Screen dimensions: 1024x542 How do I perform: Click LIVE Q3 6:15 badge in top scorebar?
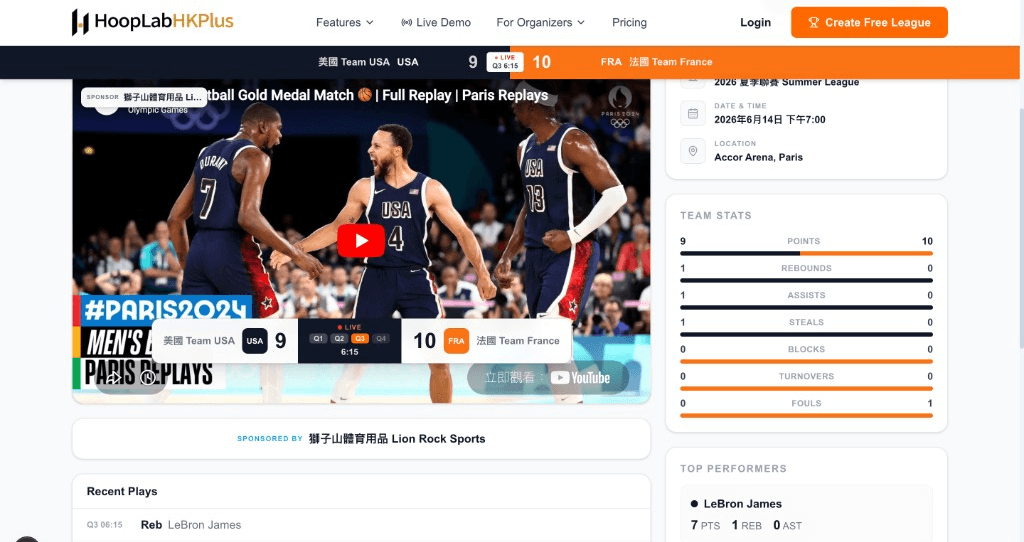[505, 62]
